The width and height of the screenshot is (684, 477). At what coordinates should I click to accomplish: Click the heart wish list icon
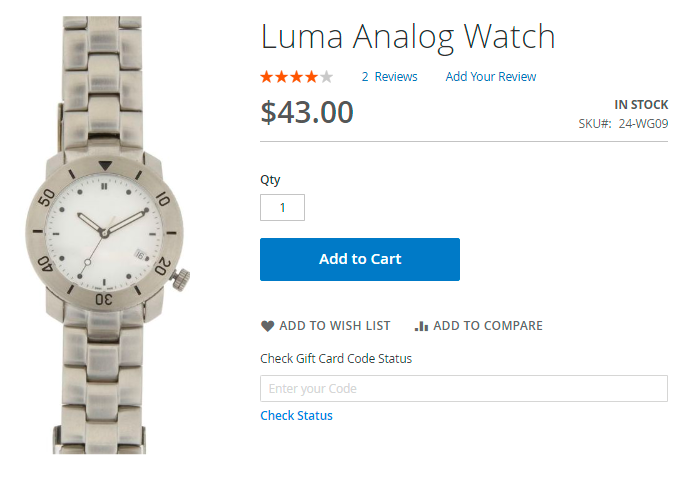click(x=267, y=326)
